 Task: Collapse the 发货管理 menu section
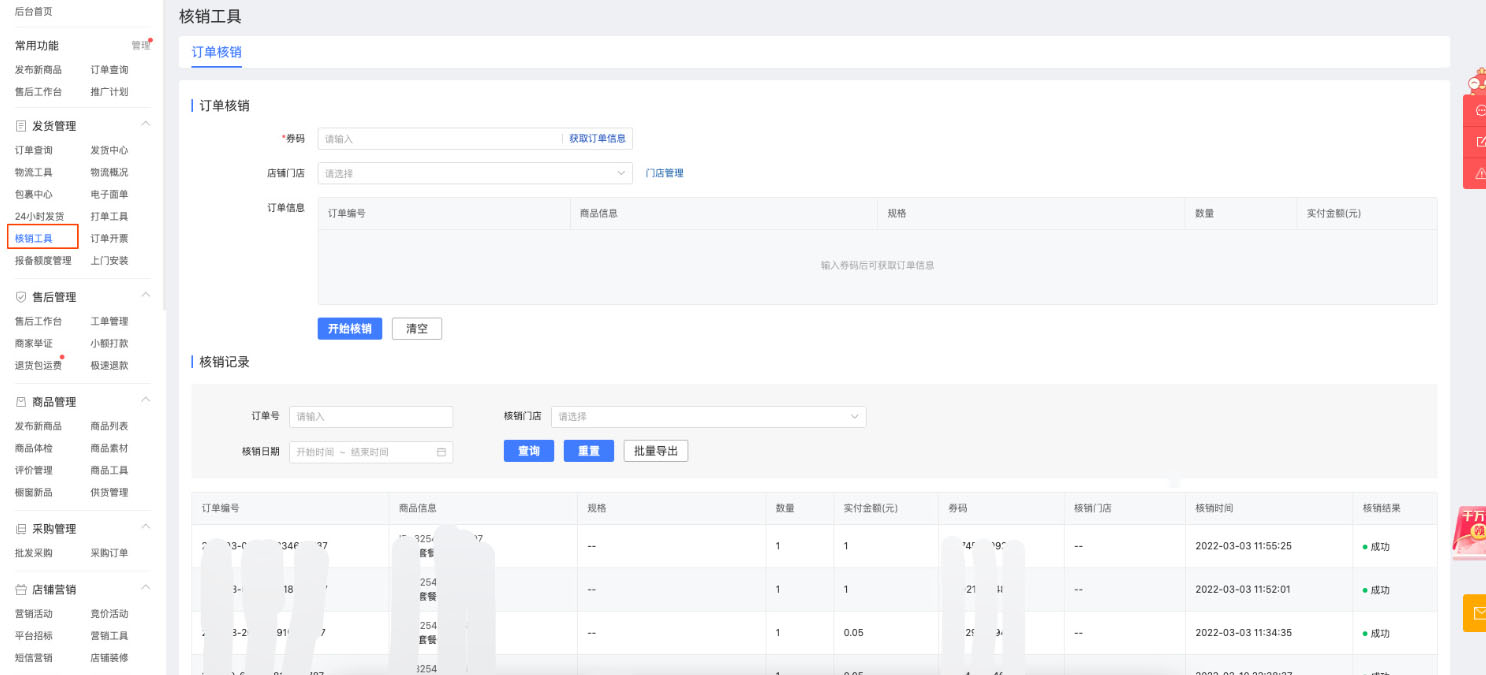[145, 124]
